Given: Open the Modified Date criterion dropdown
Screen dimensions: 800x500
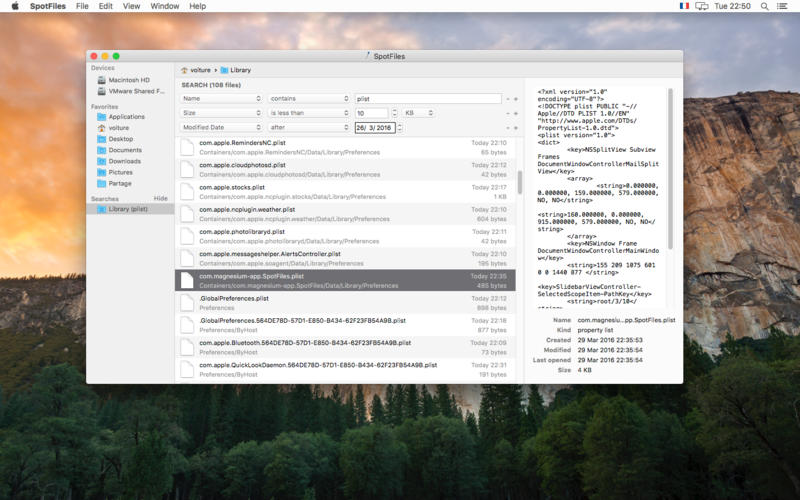Looking at the screenshot, I should (x=221, y=127).
